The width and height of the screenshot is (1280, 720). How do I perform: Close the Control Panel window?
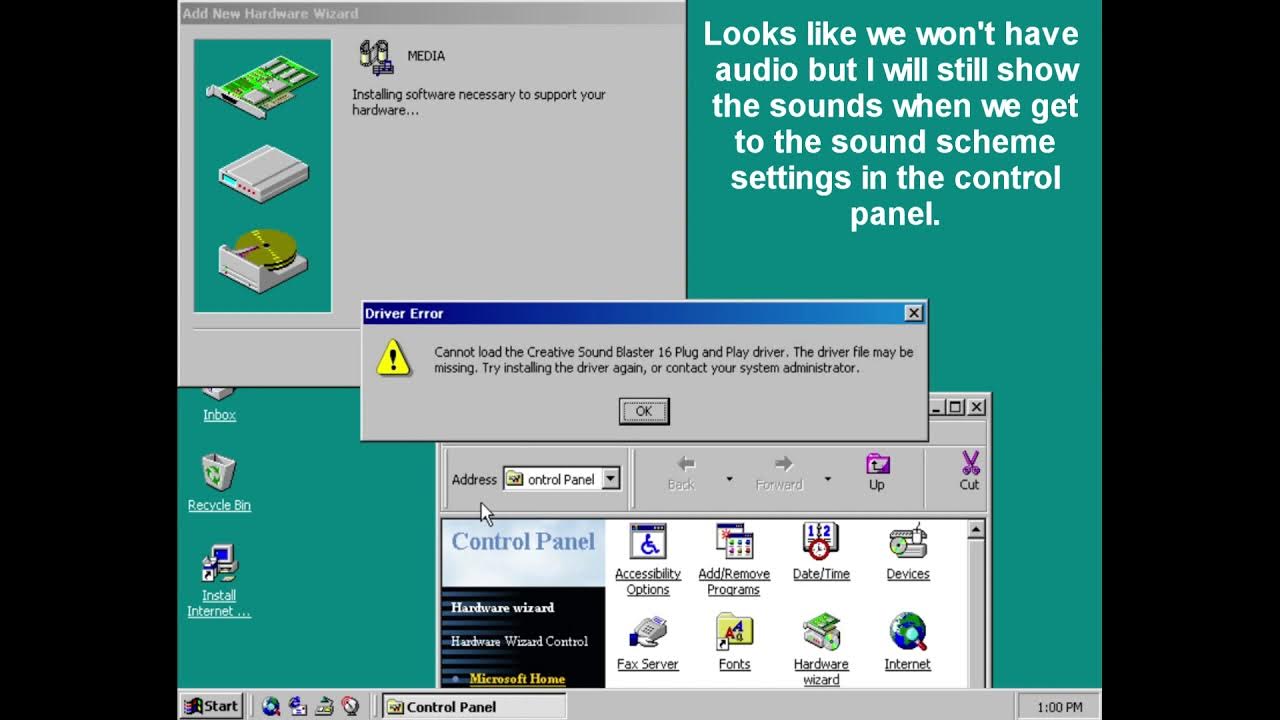pos(977,407)
